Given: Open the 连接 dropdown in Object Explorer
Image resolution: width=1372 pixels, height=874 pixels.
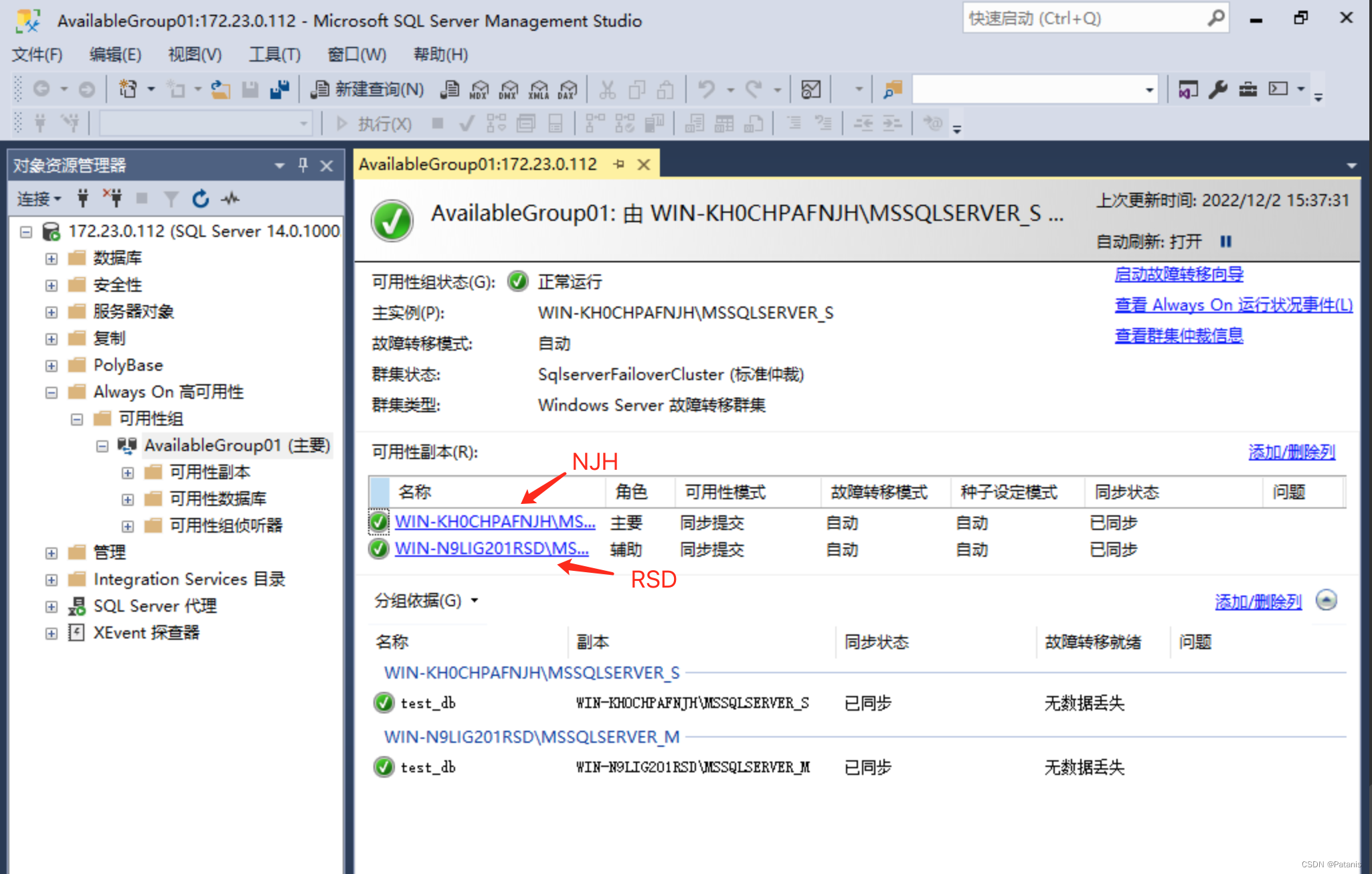Looking at the screenshot, I should point(39,198).
